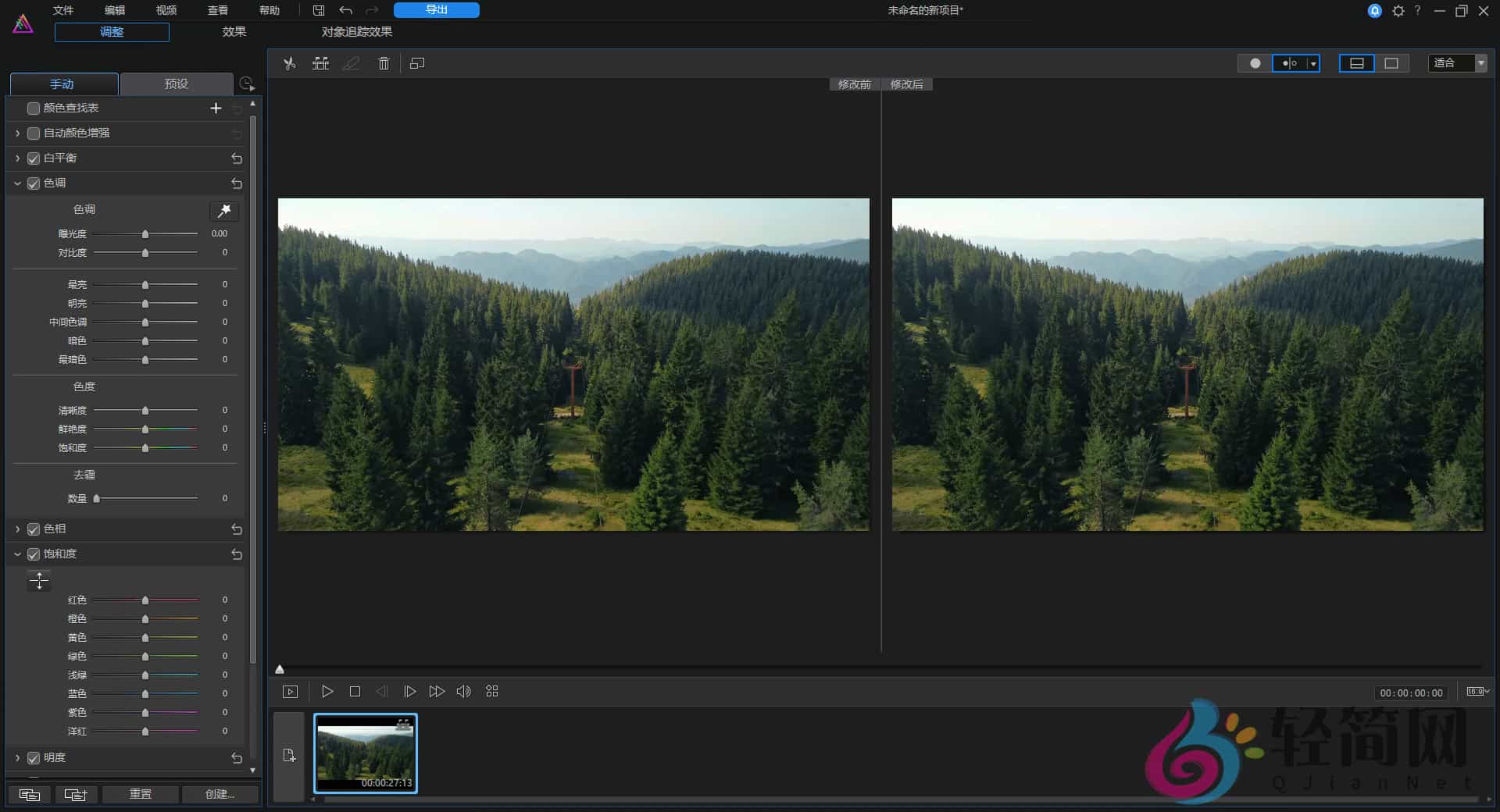Viewport: 1500px width, 812px height.
Task: Click the save project icon
Action: pyautogui.click(x=319, y=10)
